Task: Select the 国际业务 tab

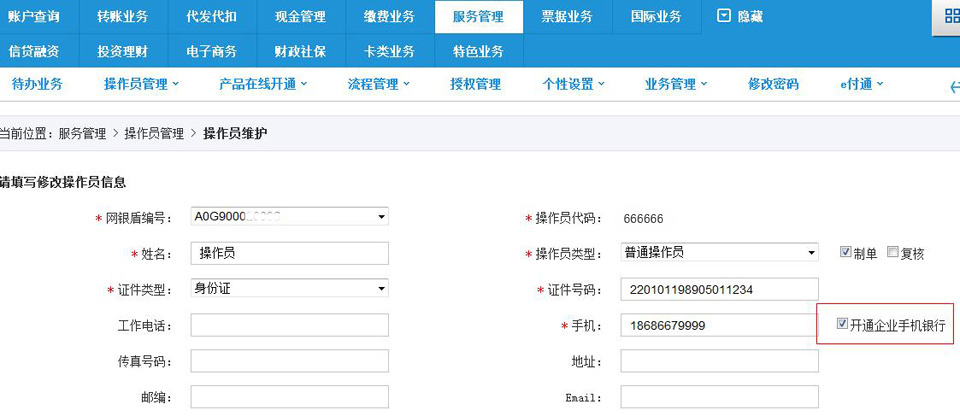Action: 656,17
